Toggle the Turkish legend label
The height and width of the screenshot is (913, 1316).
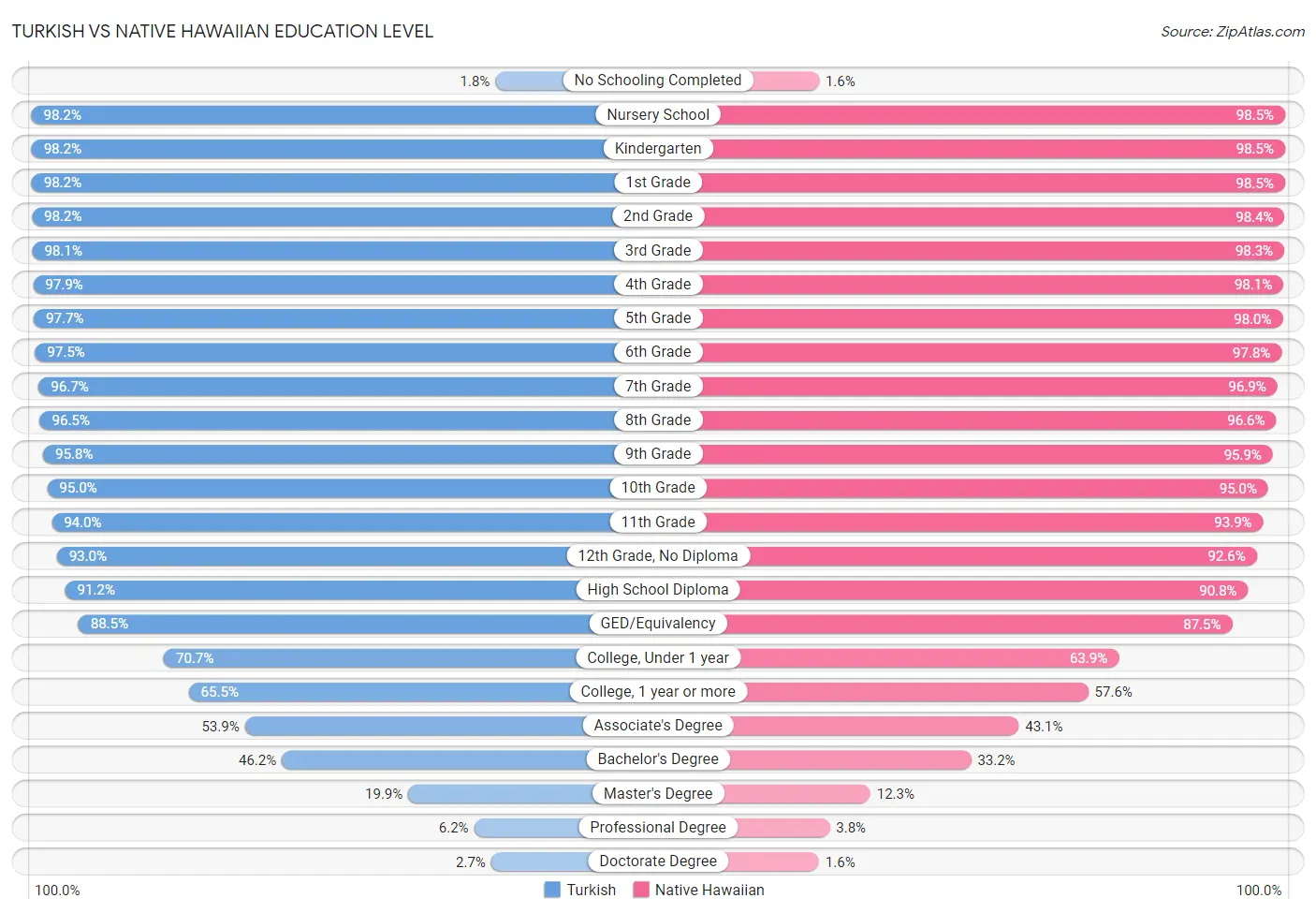point(591,890)
